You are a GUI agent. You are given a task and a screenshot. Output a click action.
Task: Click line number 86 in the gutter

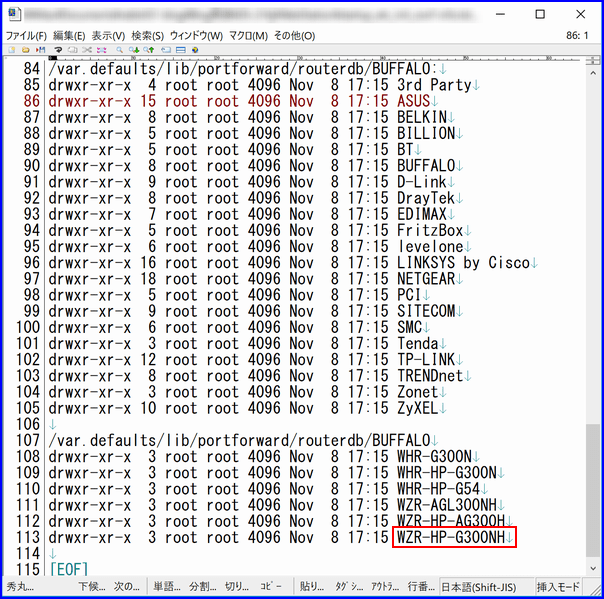click(x=32, y=101)
